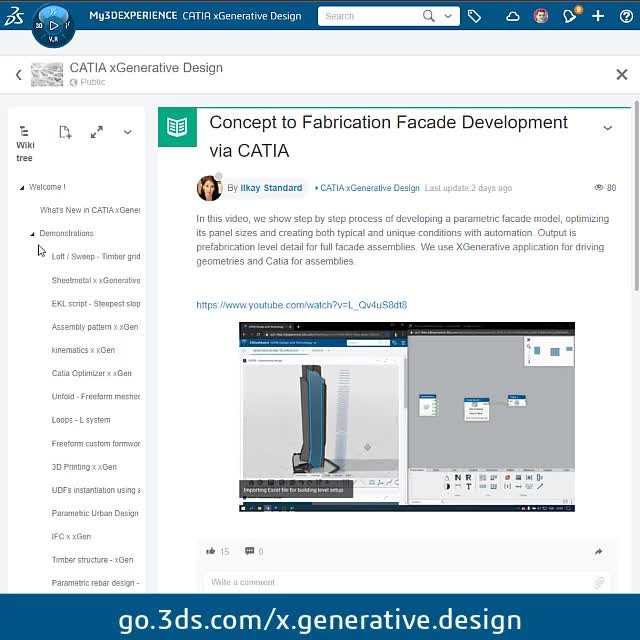Open IFC x xGen page

click(71, 537)
